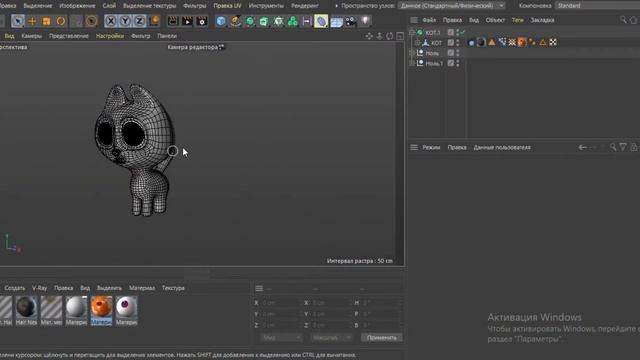Click the back arrow in attribute manager
The height and width of the screenshot is (360, 640).
click(x=582, y=147)
